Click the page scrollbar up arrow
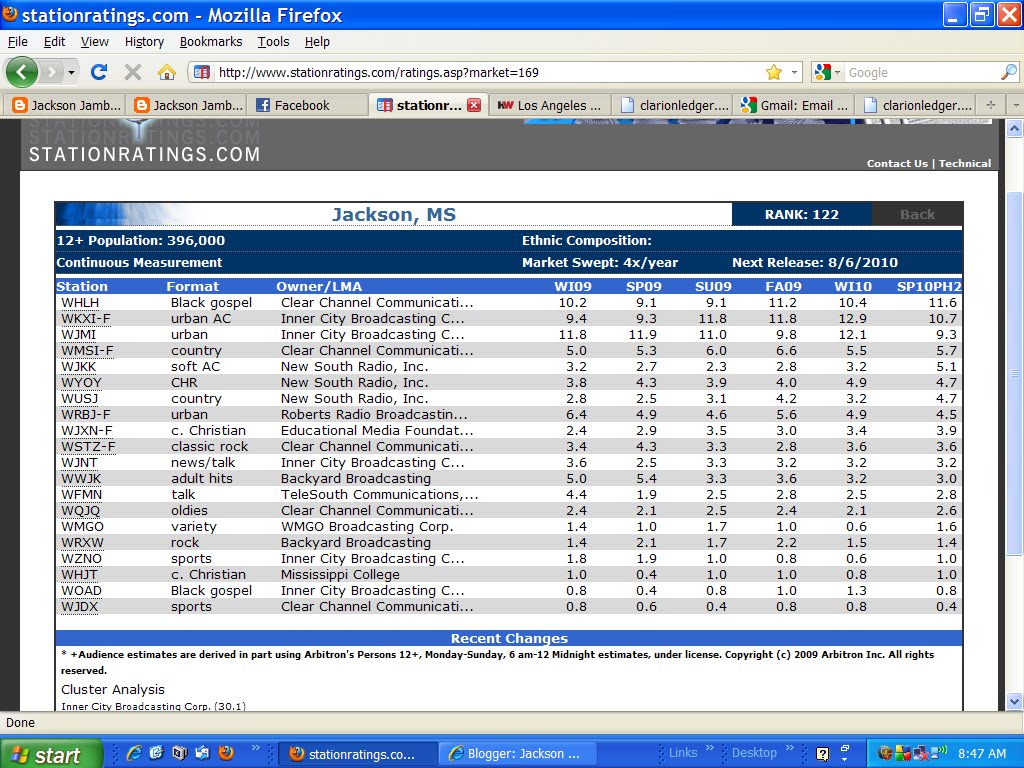The height and width of the screenshot is (768, 1024). 1014,129
